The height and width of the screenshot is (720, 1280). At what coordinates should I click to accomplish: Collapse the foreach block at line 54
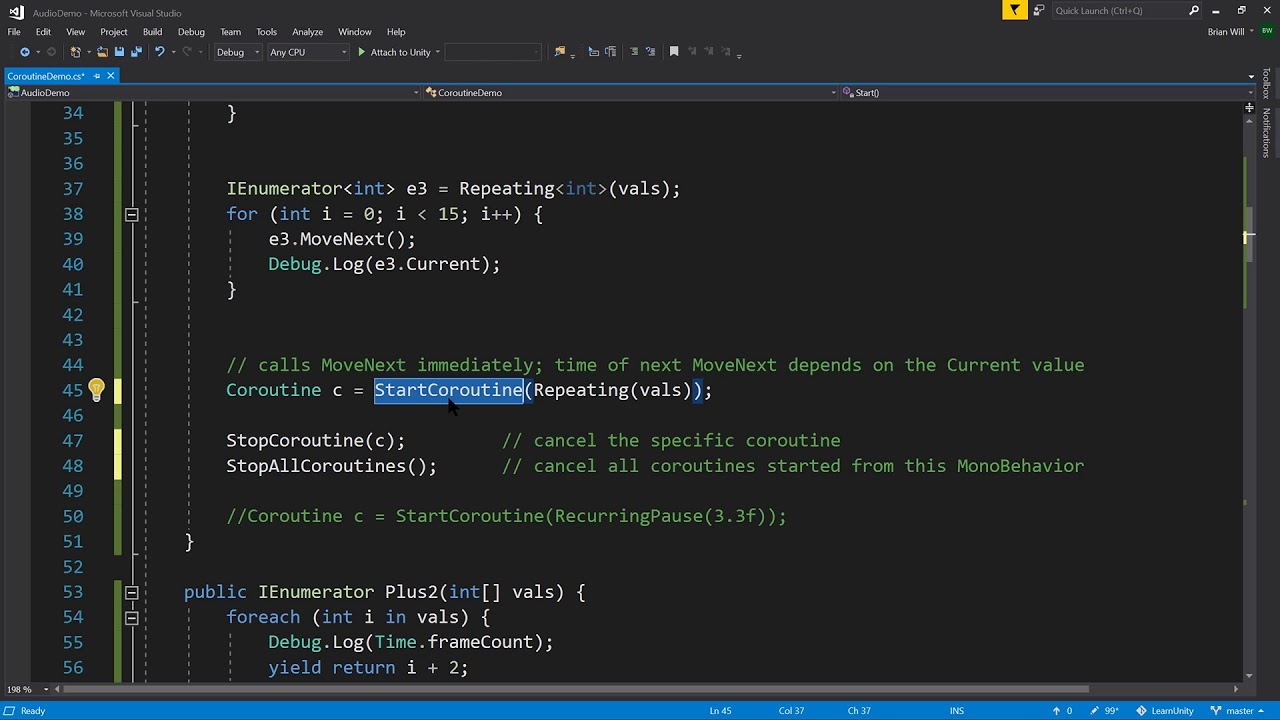tap(131, 618)
